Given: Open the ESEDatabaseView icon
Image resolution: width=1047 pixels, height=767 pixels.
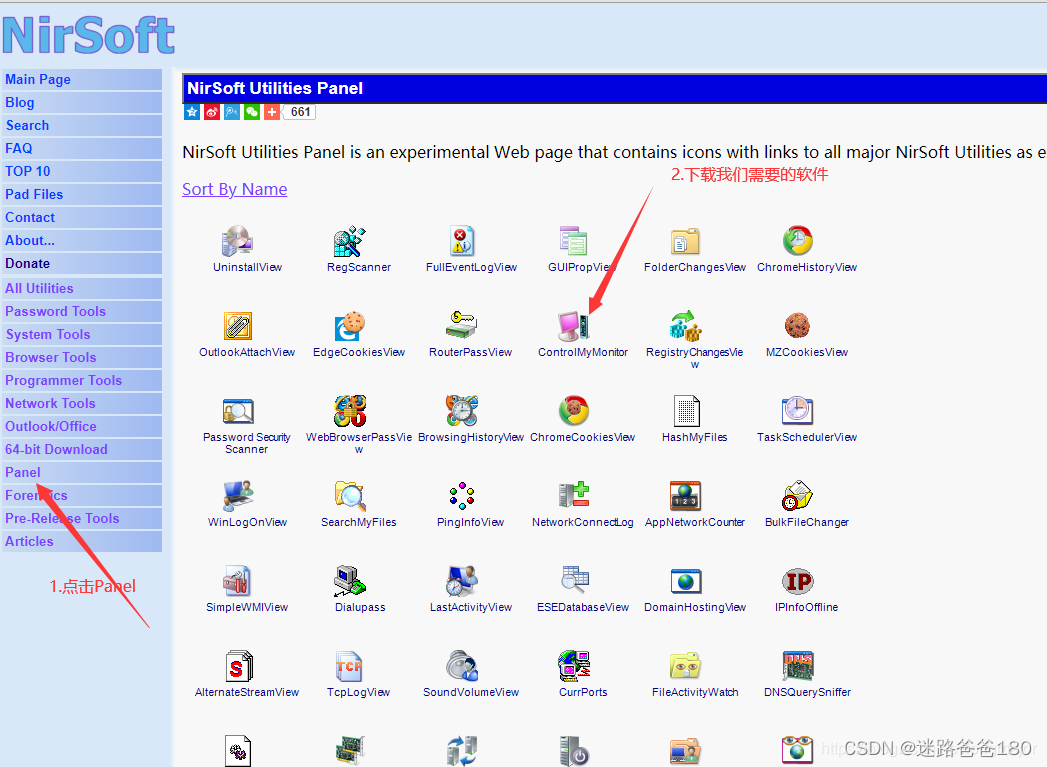Looking at the screenshot, I should 574,581.
